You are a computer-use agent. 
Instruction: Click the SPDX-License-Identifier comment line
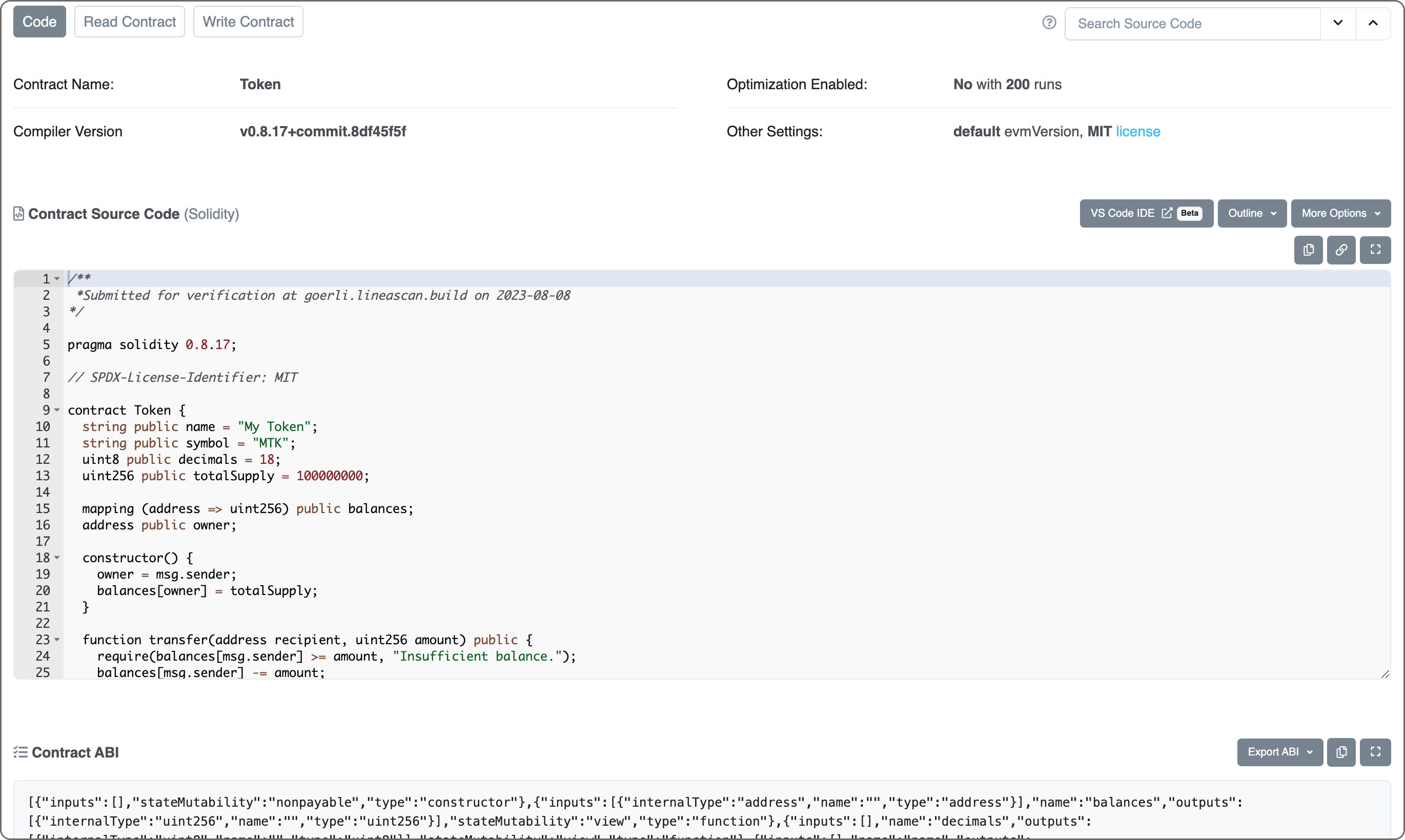182,377
